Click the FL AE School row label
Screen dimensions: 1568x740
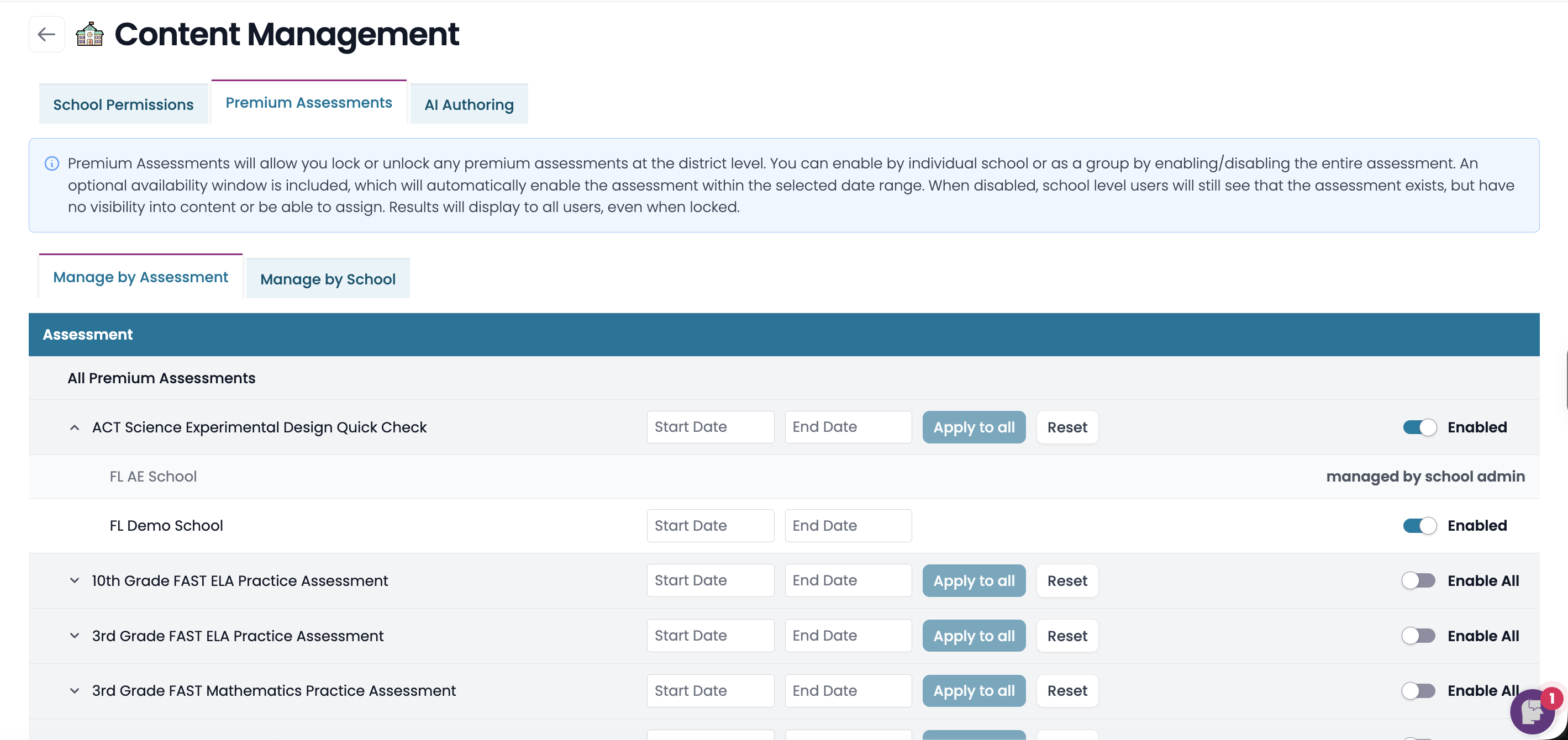[x=153, y=477]
